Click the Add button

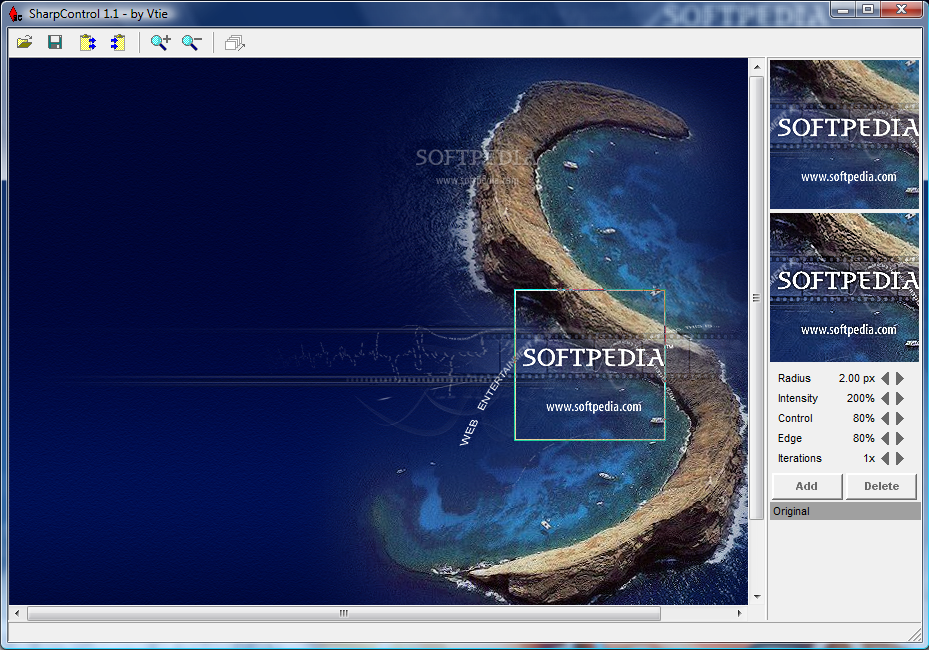[x=807, y=486]
